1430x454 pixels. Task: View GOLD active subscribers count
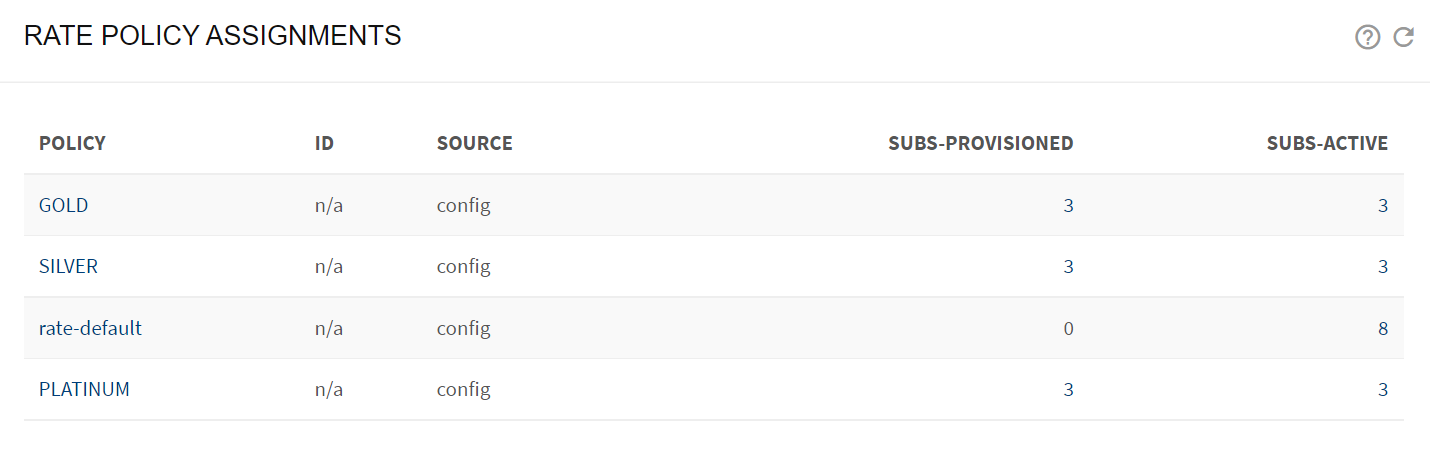pyautogui.click(x=1383, y=206)
